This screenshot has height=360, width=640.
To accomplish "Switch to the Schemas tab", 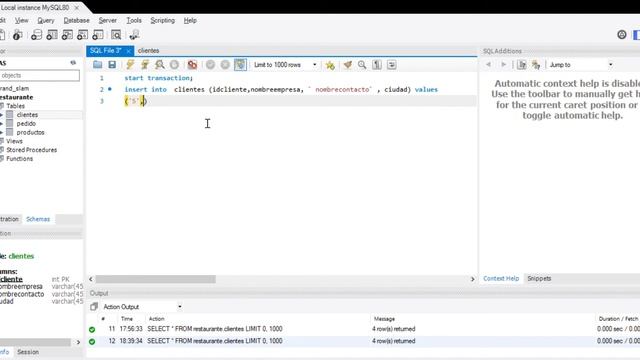I will click(x=38, y=219).
